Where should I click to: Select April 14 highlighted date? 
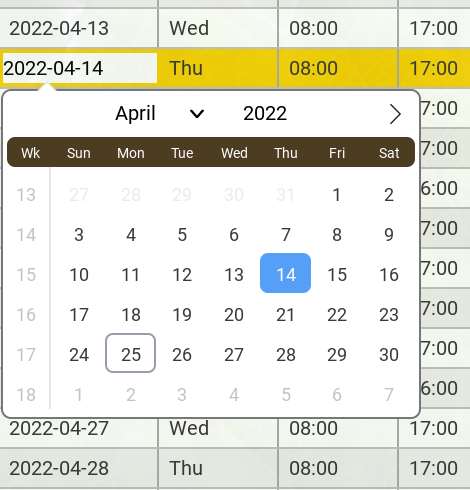(285, 273)
